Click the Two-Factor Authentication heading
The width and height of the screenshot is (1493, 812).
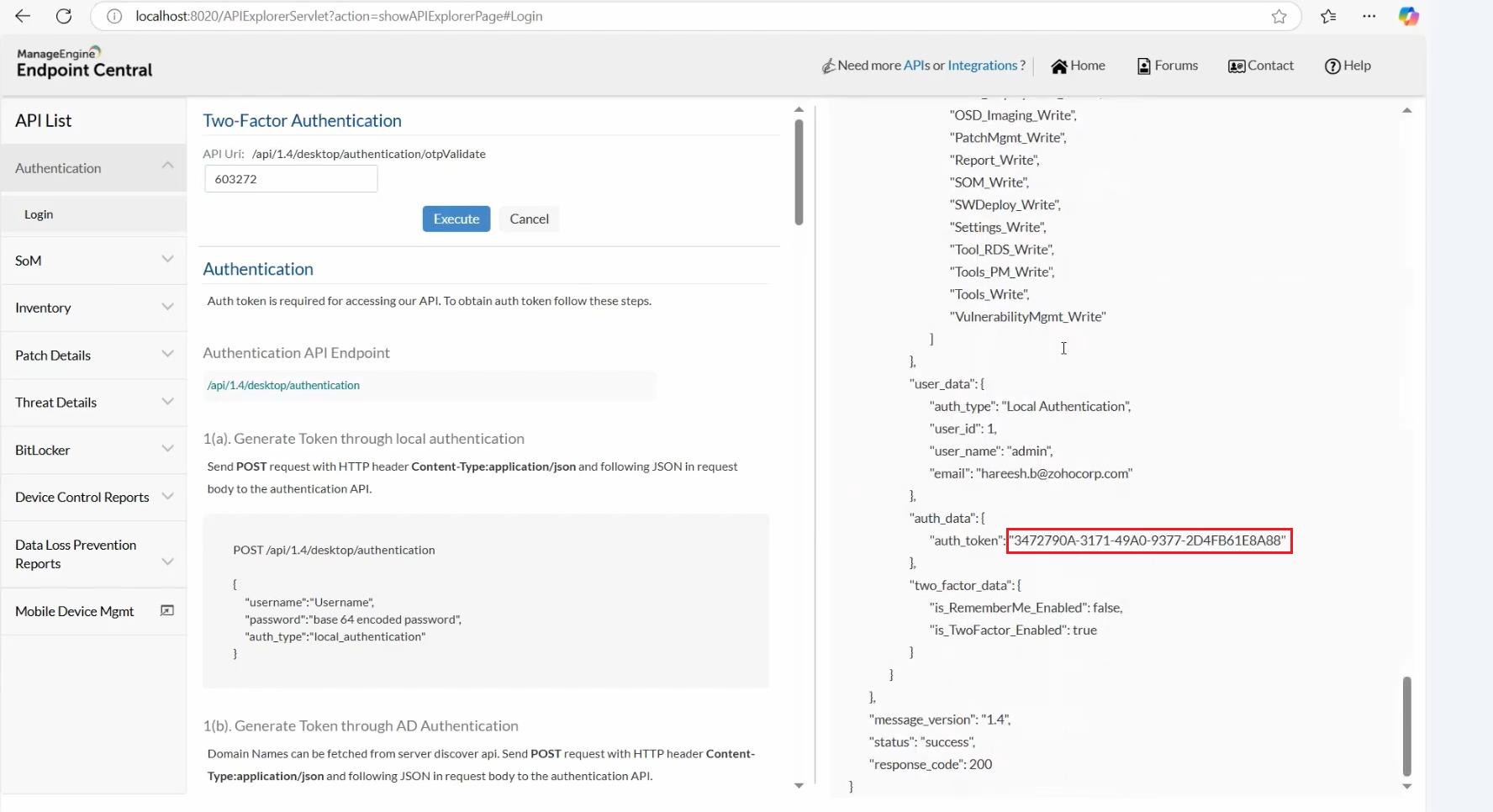(x=302, y=120)
